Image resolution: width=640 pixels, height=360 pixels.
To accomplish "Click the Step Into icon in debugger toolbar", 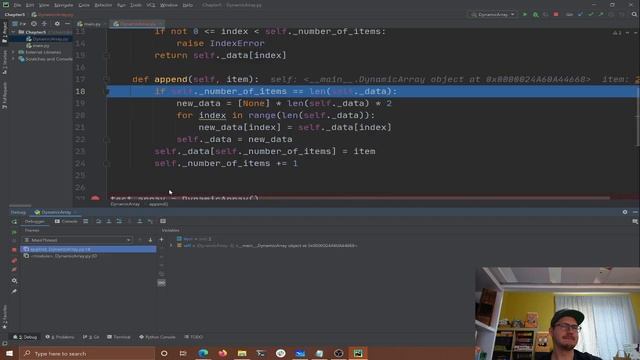I will (x=109, y=221).
